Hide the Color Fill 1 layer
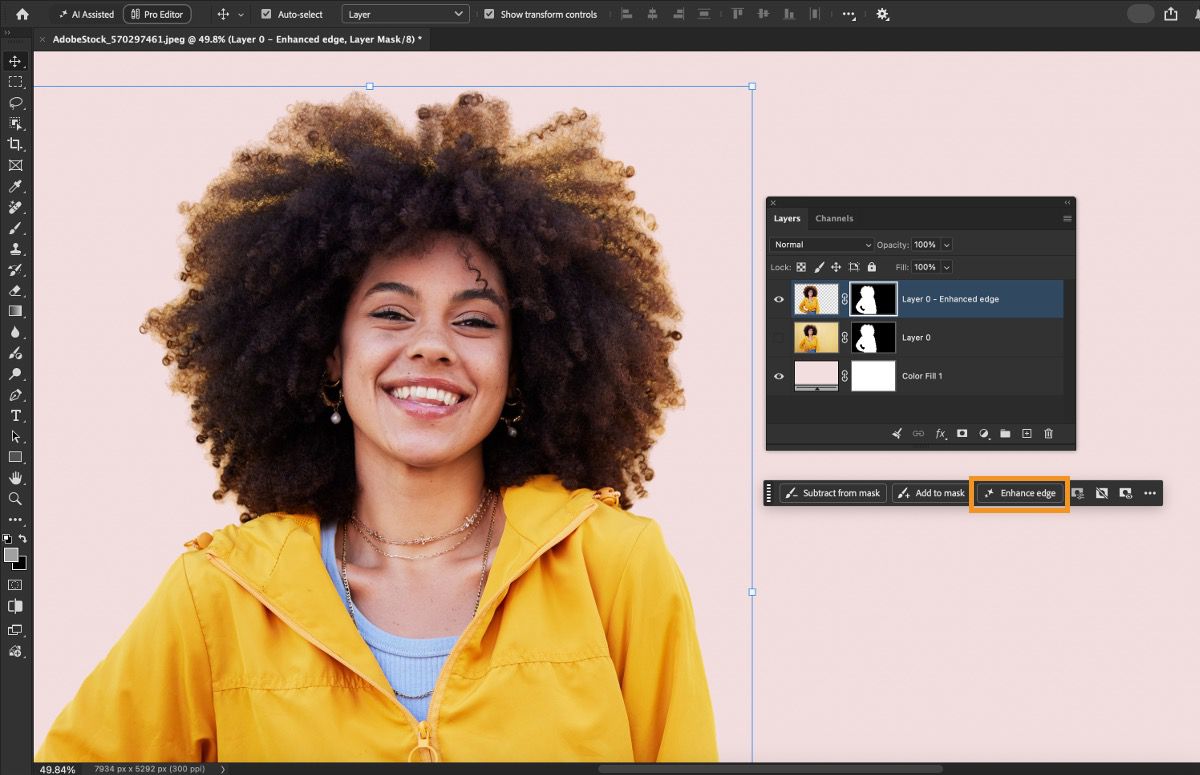This screenshot has height=775, width=1200. coord(779,376)
